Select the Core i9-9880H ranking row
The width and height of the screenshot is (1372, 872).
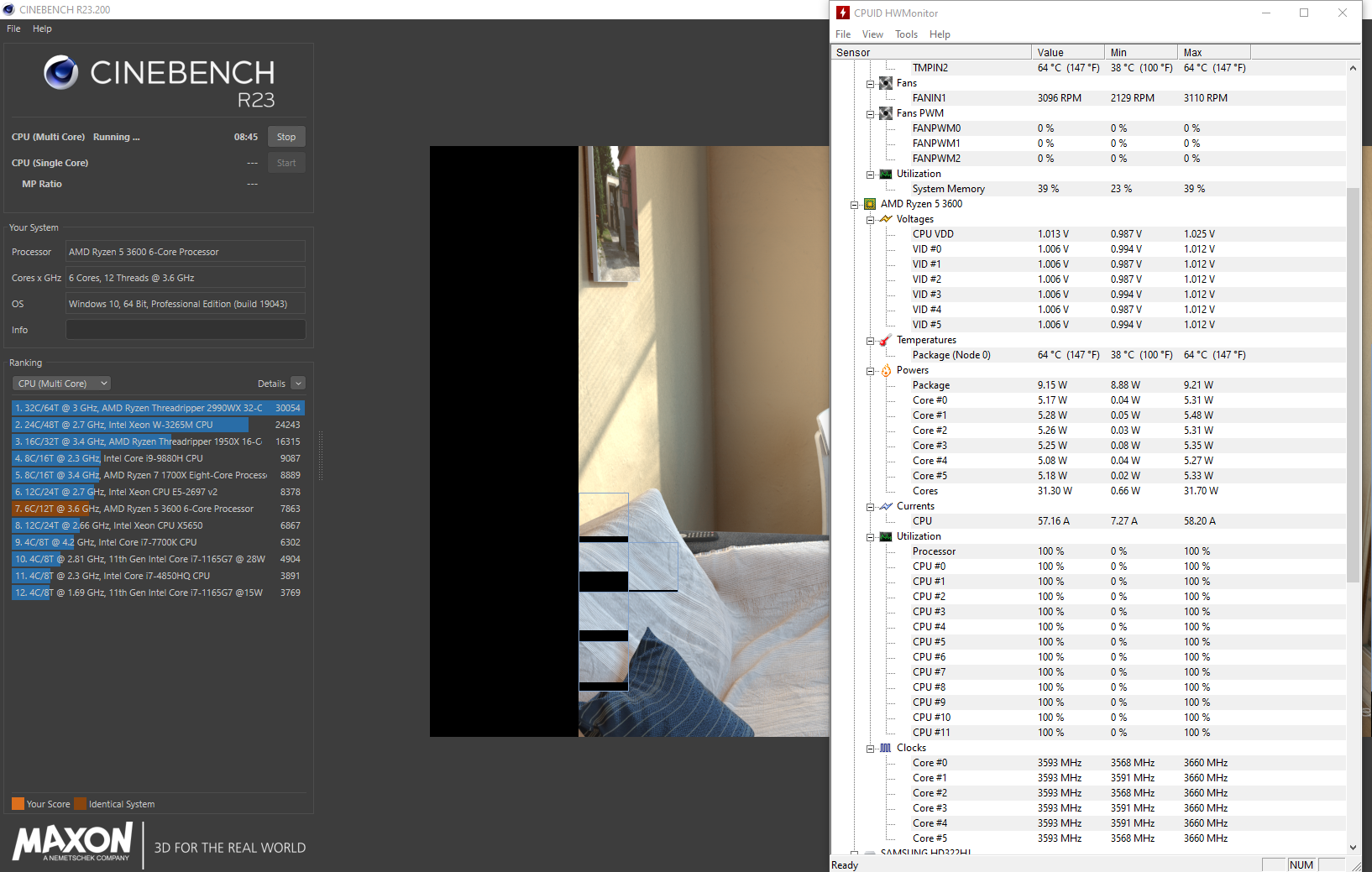tap(158, 458)
